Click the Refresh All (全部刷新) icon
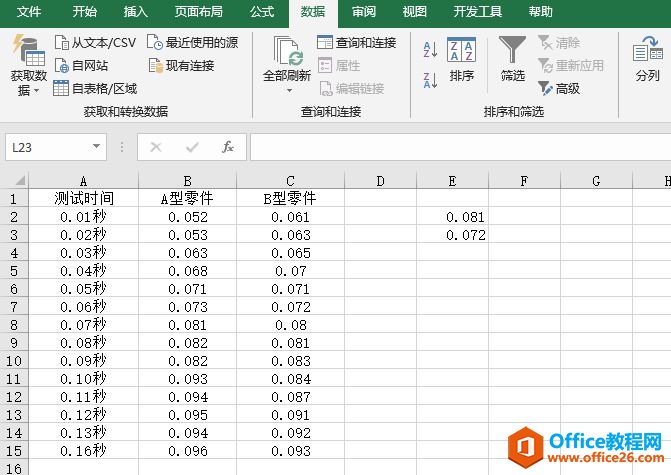The height and width of the screenshot is (475, 671). point(287,51)
